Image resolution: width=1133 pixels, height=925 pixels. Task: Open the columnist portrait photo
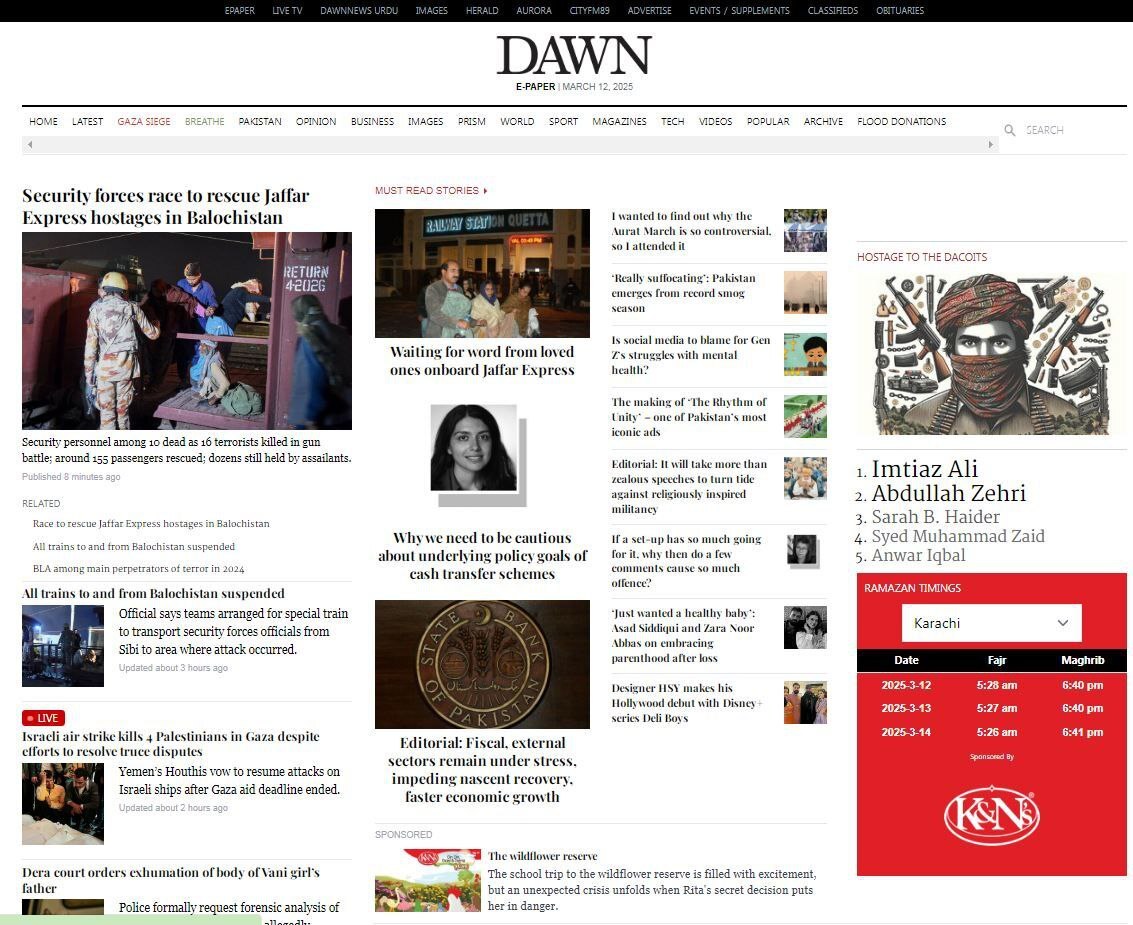pyautogui.click(x=473, y=448)
